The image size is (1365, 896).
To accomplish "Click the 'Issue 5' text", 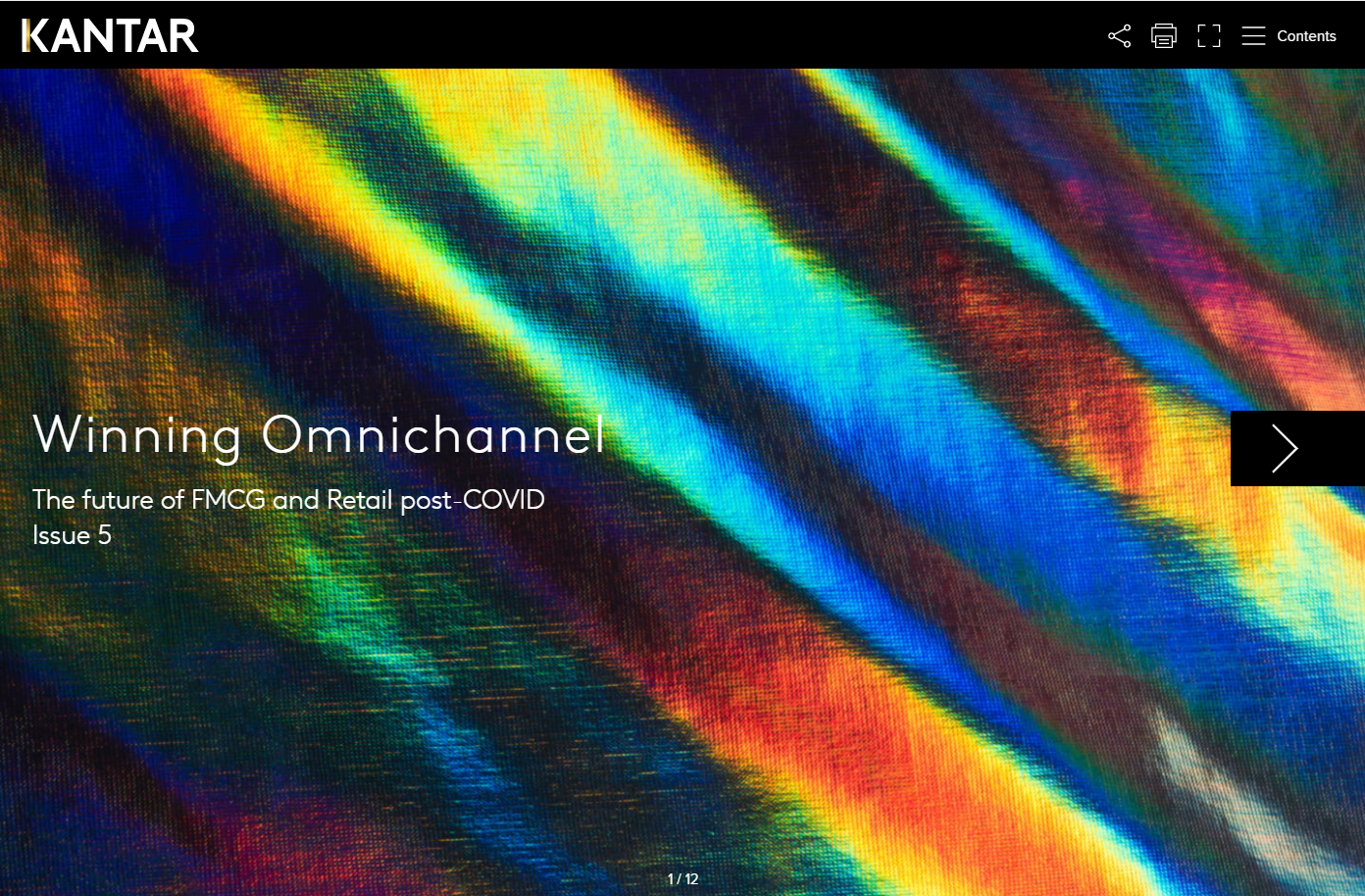I will [x=72, y=535].
